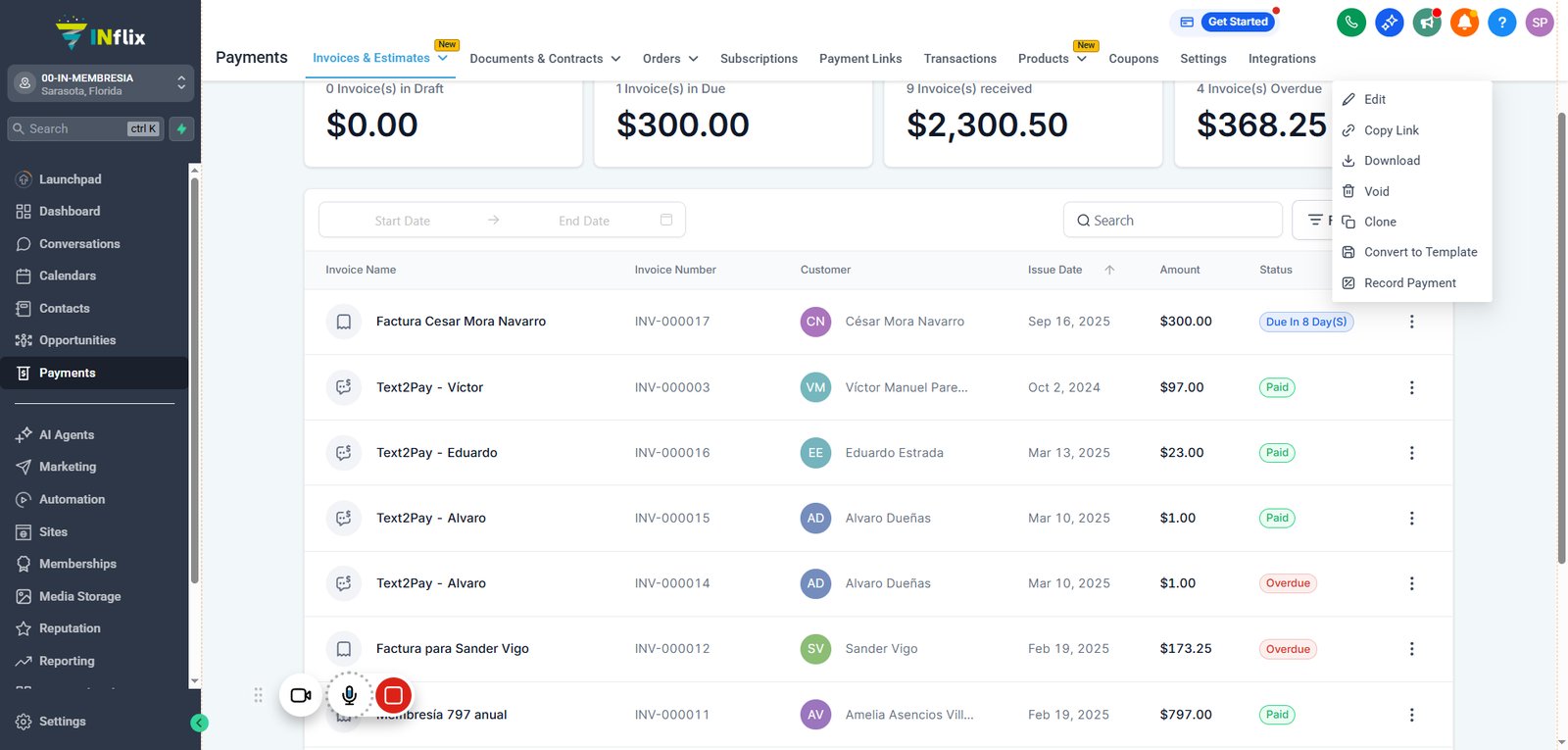Choose Convert to Template menu entry
The height and width of the screenshot is (750, 1568).
click(x=1412, y=252)
